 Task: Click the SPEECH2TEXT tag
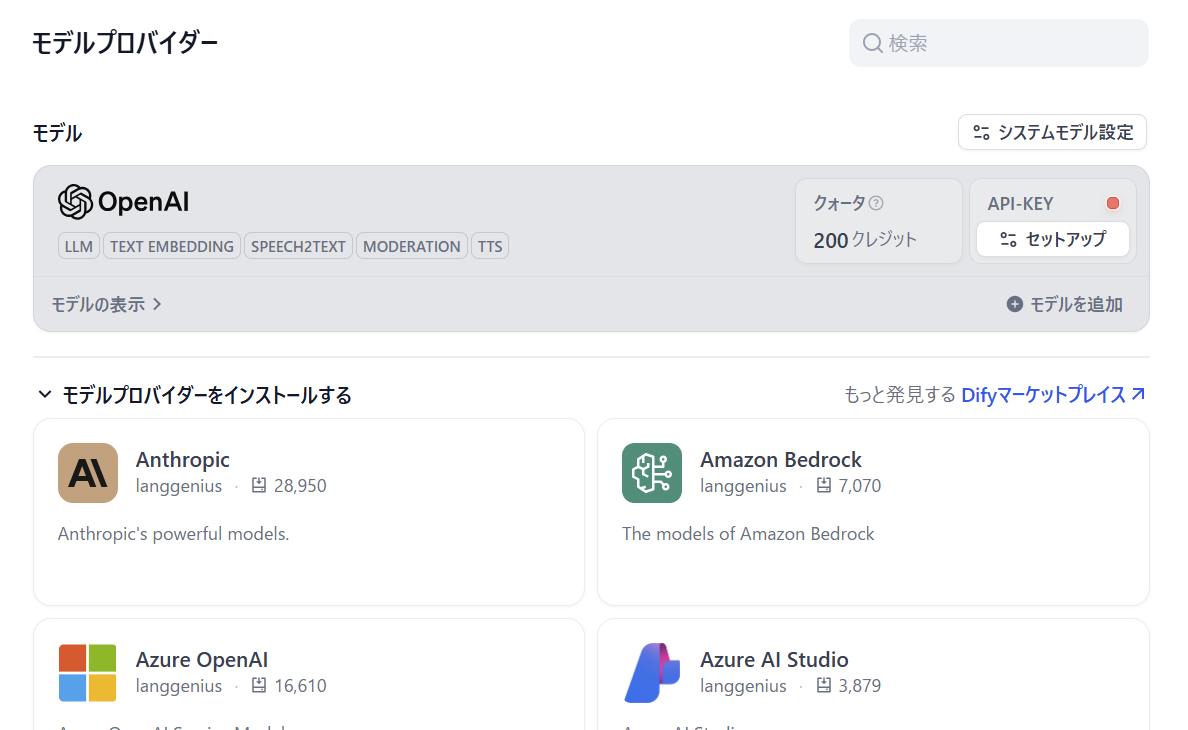point(299,246)
